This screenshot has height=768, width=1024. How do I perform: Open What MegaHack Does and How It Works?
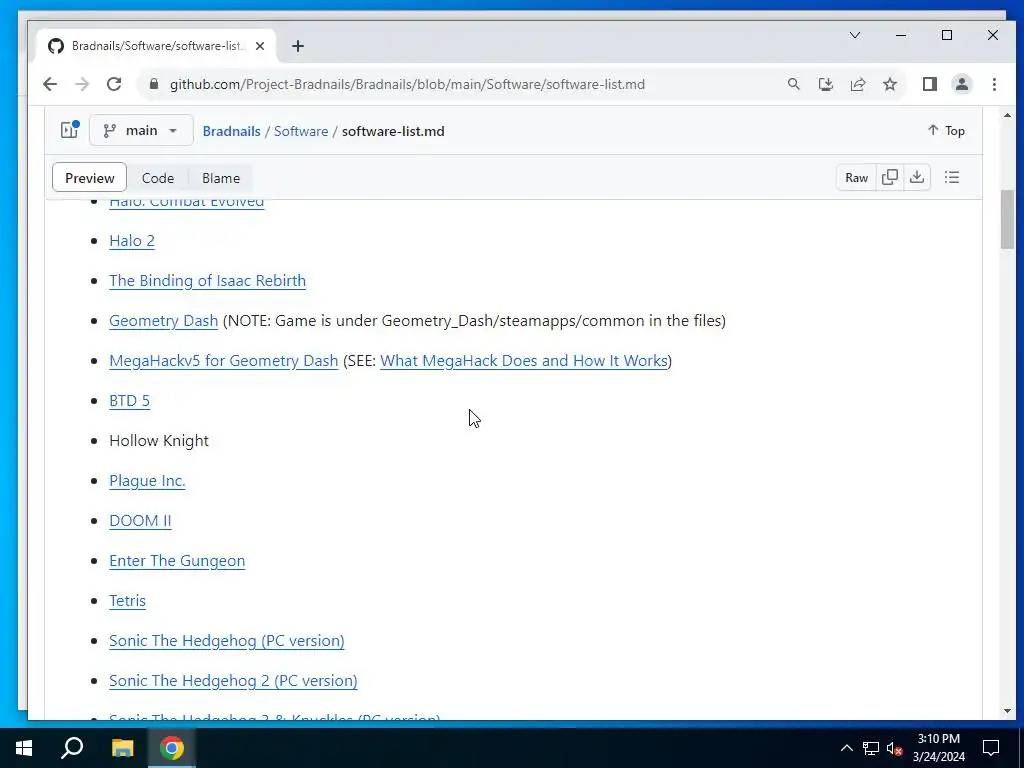pyautogui.click(x=524, y=360)
